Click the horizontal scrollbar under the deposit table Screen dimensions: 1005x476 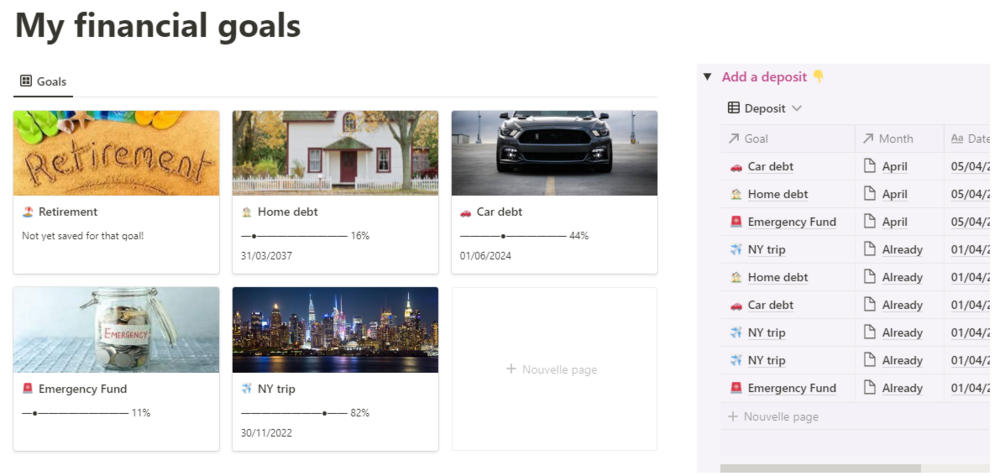tap(820, 468)
